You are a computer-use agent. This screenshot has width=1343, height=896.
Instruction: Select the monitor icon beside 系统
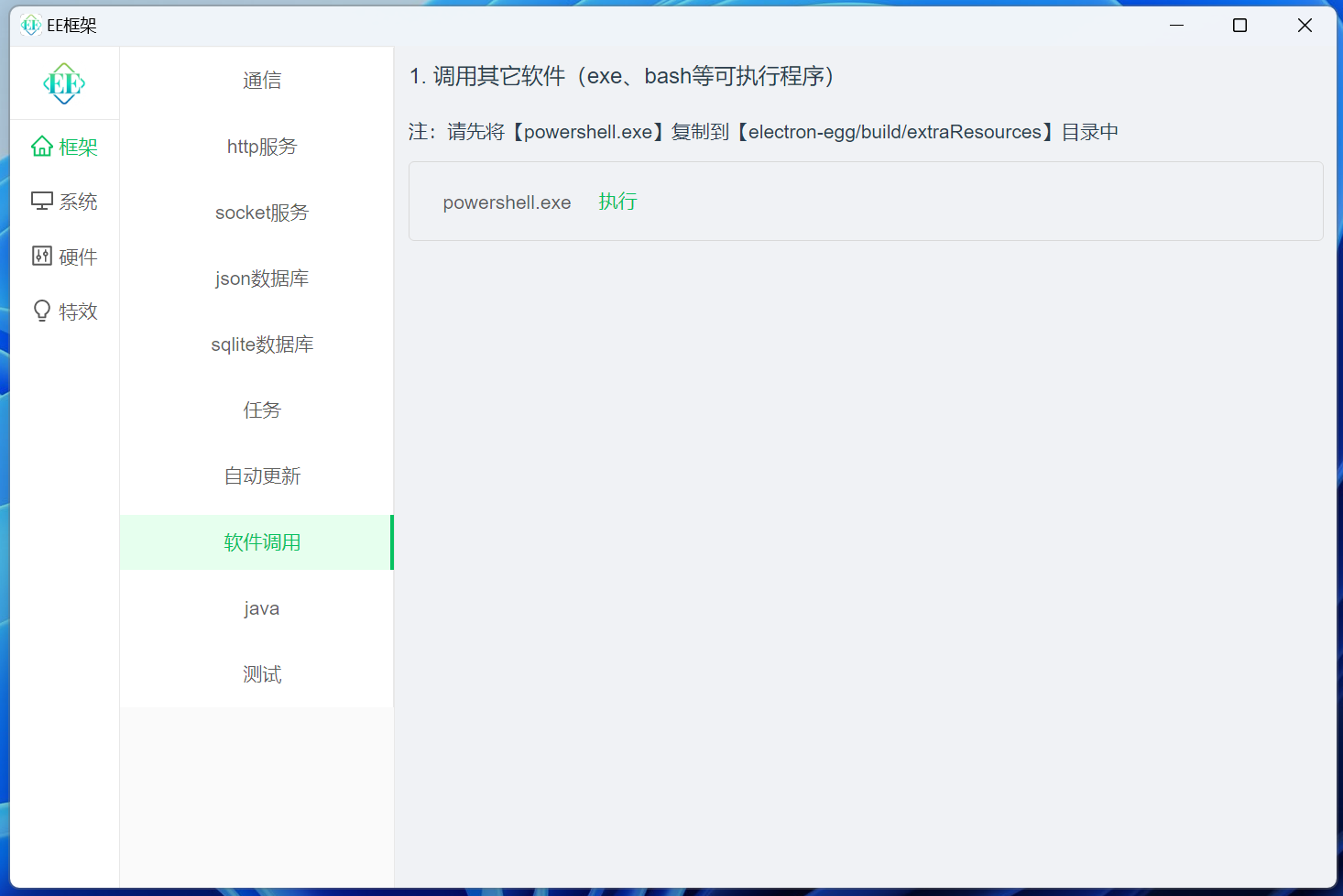tap(42, 202)
